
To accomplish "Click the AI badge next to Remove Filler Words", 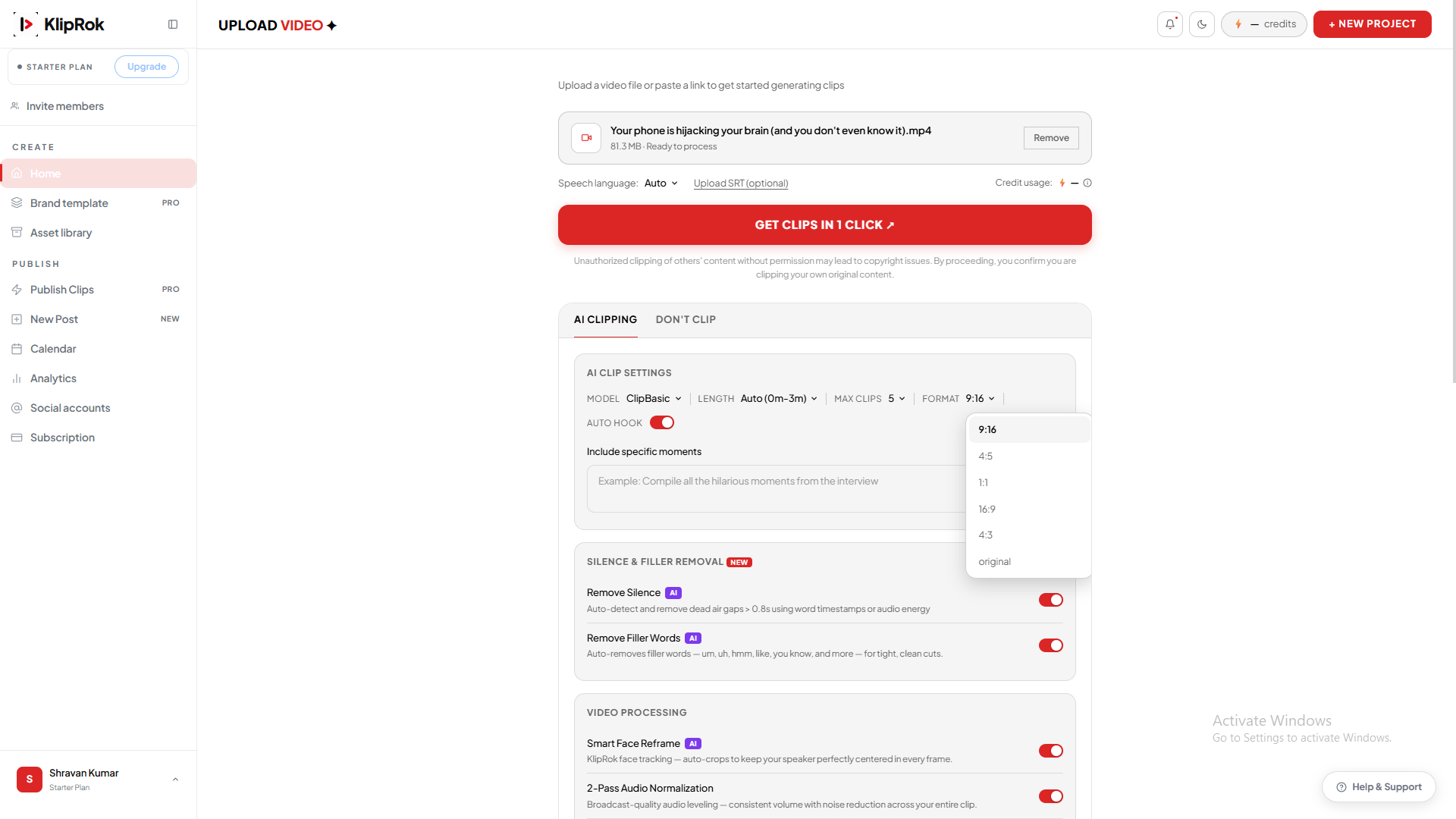I will 693,639.
